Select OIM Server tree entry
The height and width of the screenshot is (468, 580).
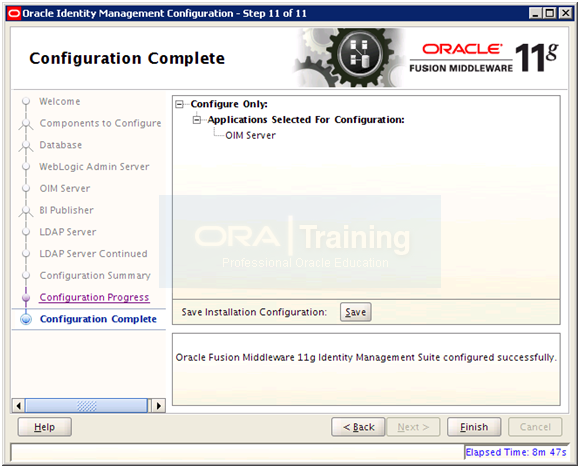click(250, 135)
